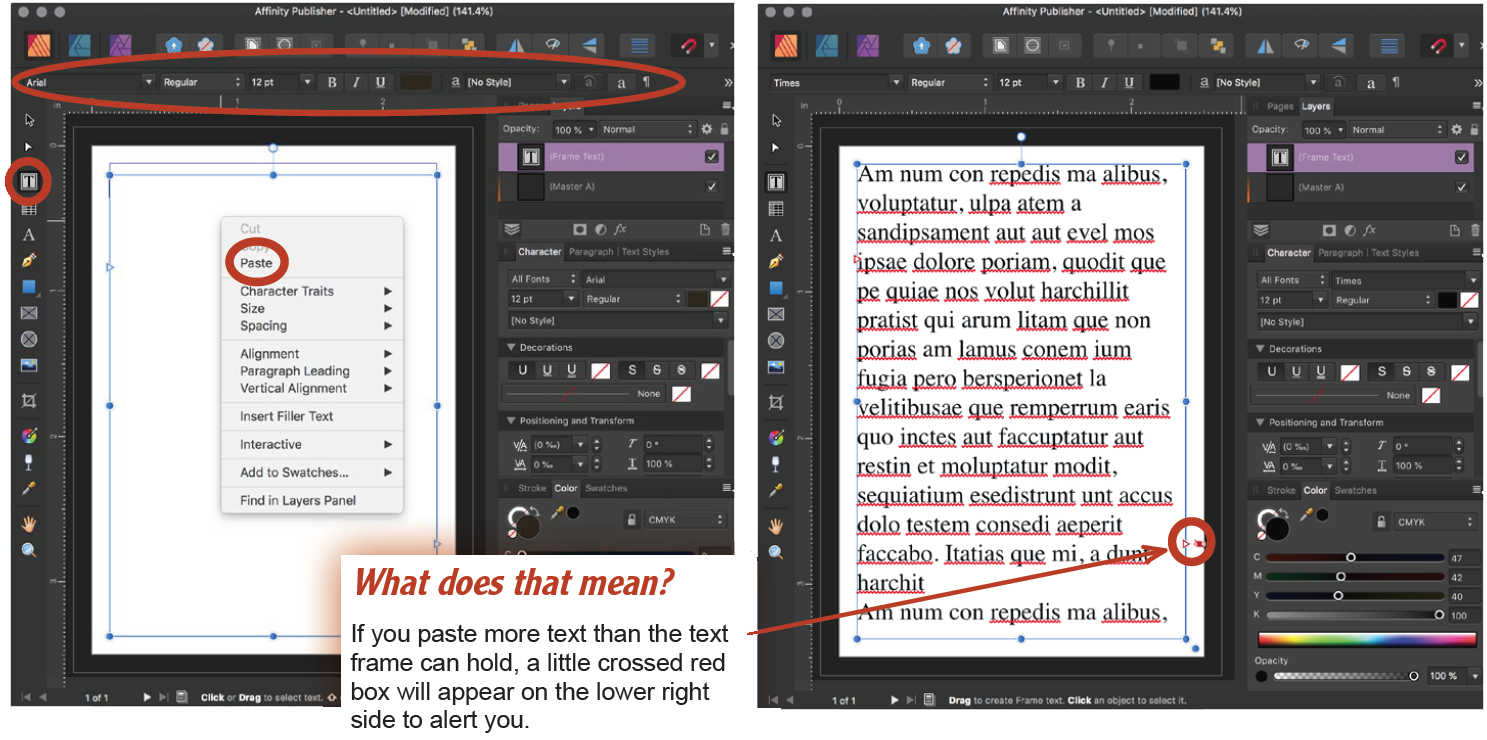Select the Crop tool in left screenshot
The image size is (1487, 740).
(x=29, y=400)
